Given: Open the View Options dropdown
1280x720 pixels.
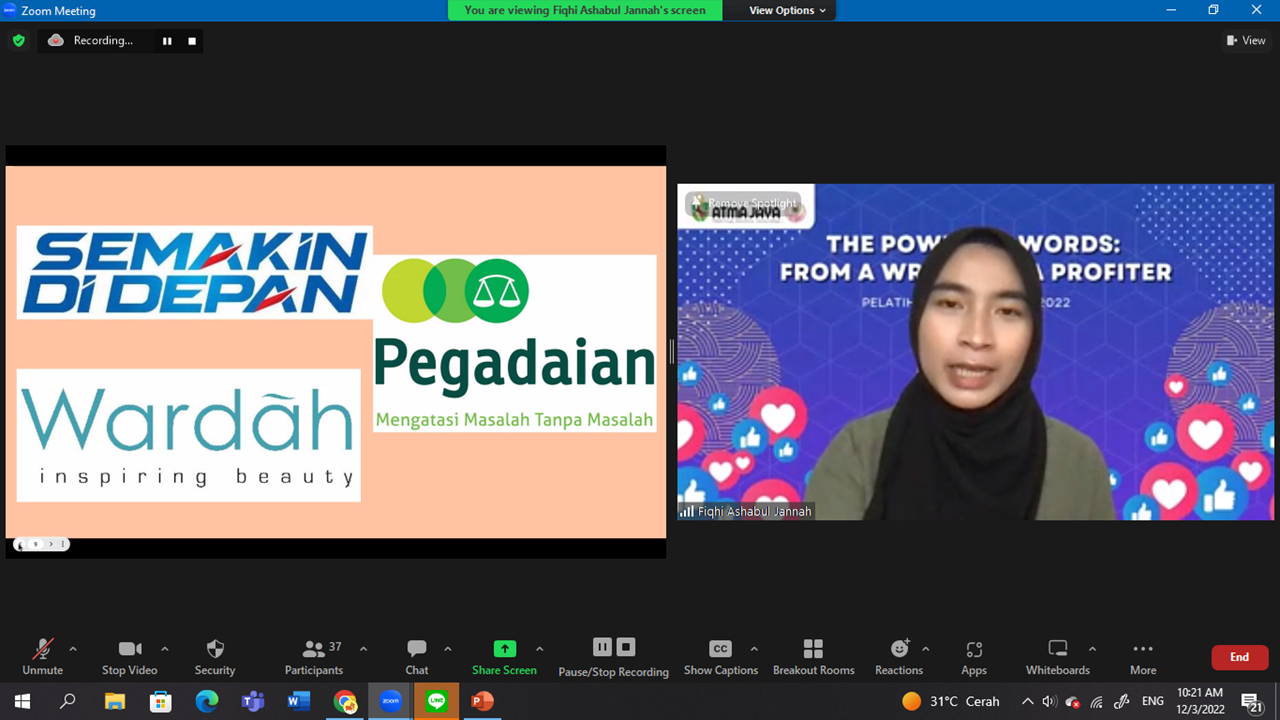Looking at the screenshot, I should [x=788, y=10].
